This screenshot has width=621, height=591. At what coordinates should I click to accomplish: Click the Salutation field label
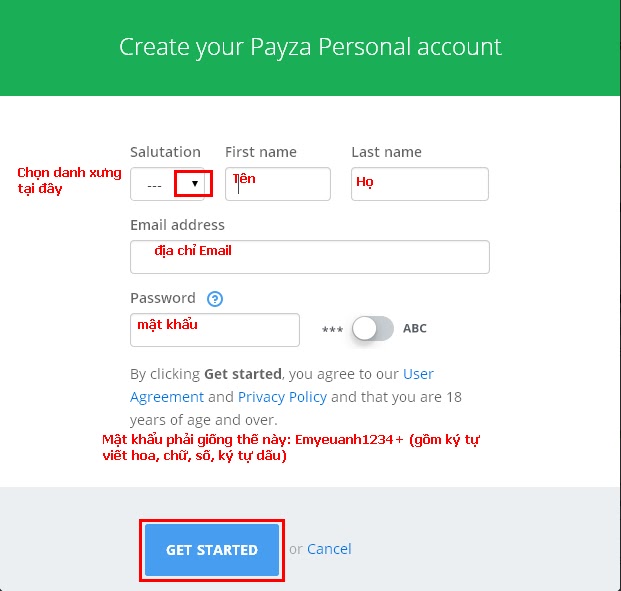pos(165,152)
